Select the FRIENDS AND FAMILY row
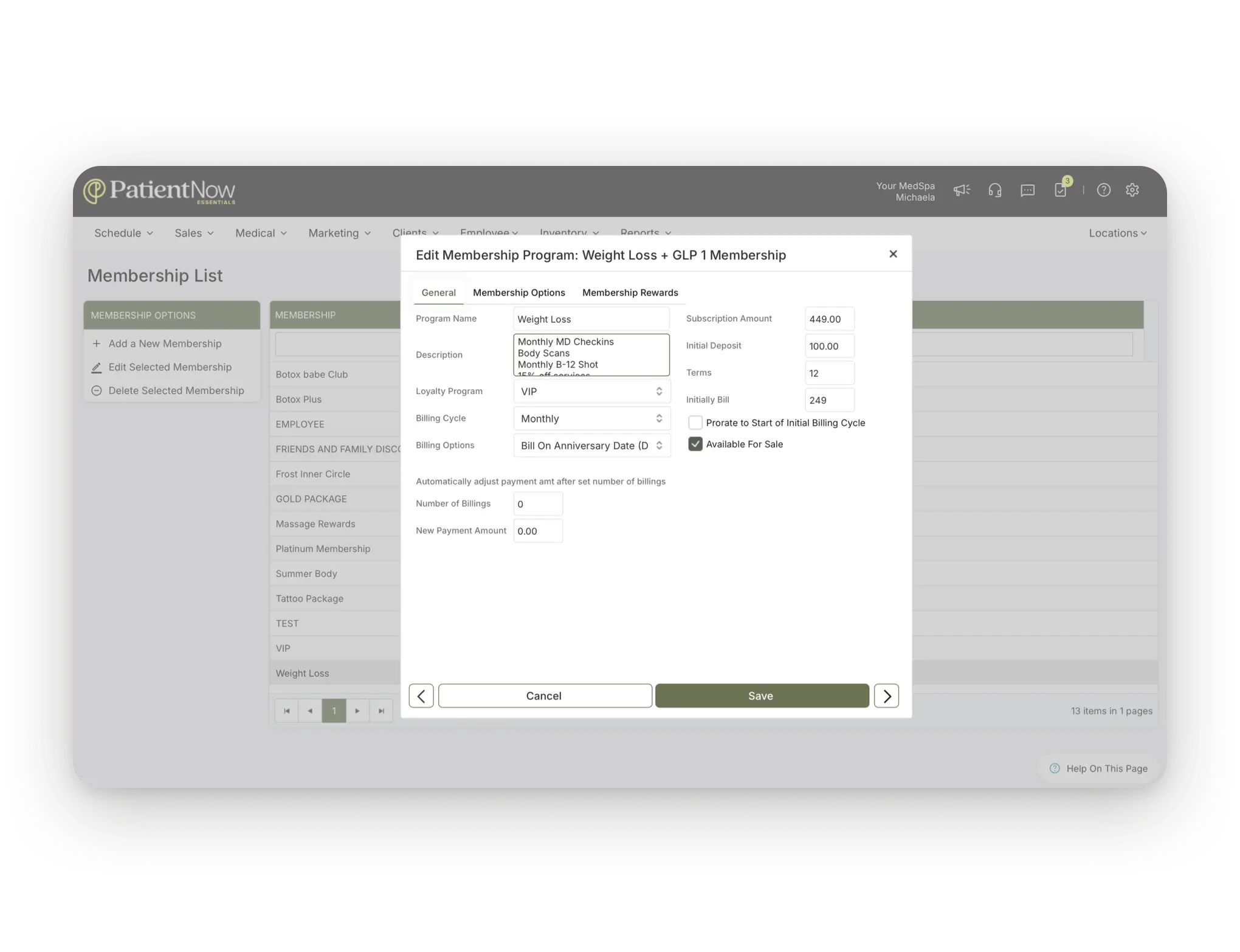The image size is (1240, 952). point(335,449)
